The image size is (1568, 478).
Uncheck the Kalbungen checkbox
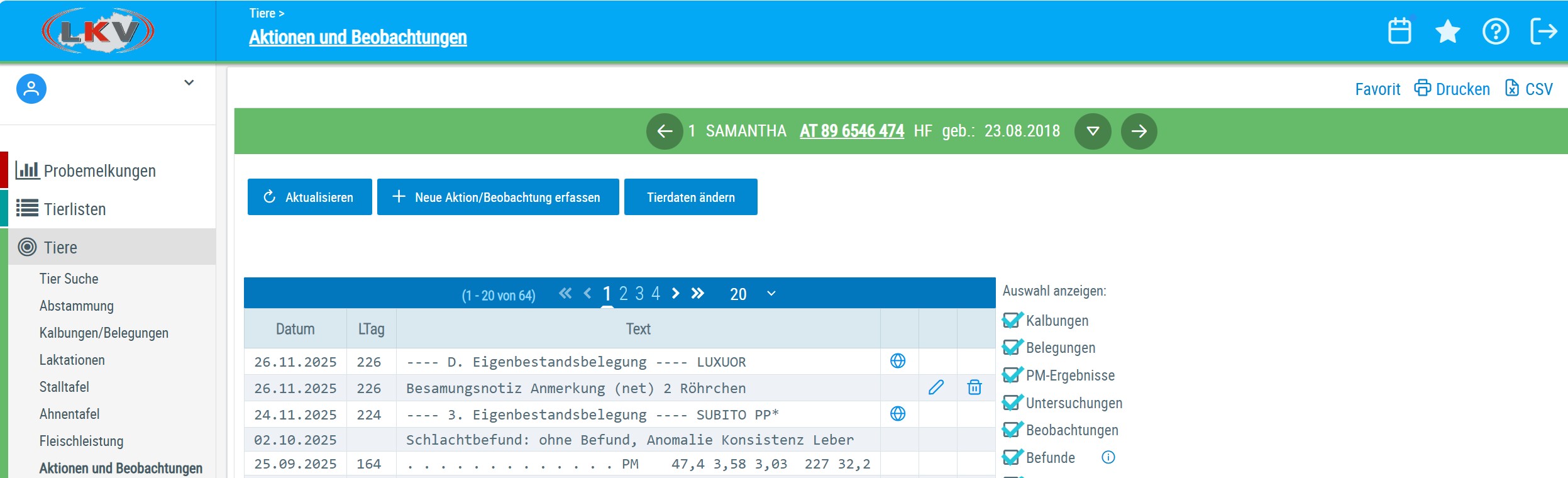pos(1012,321)
